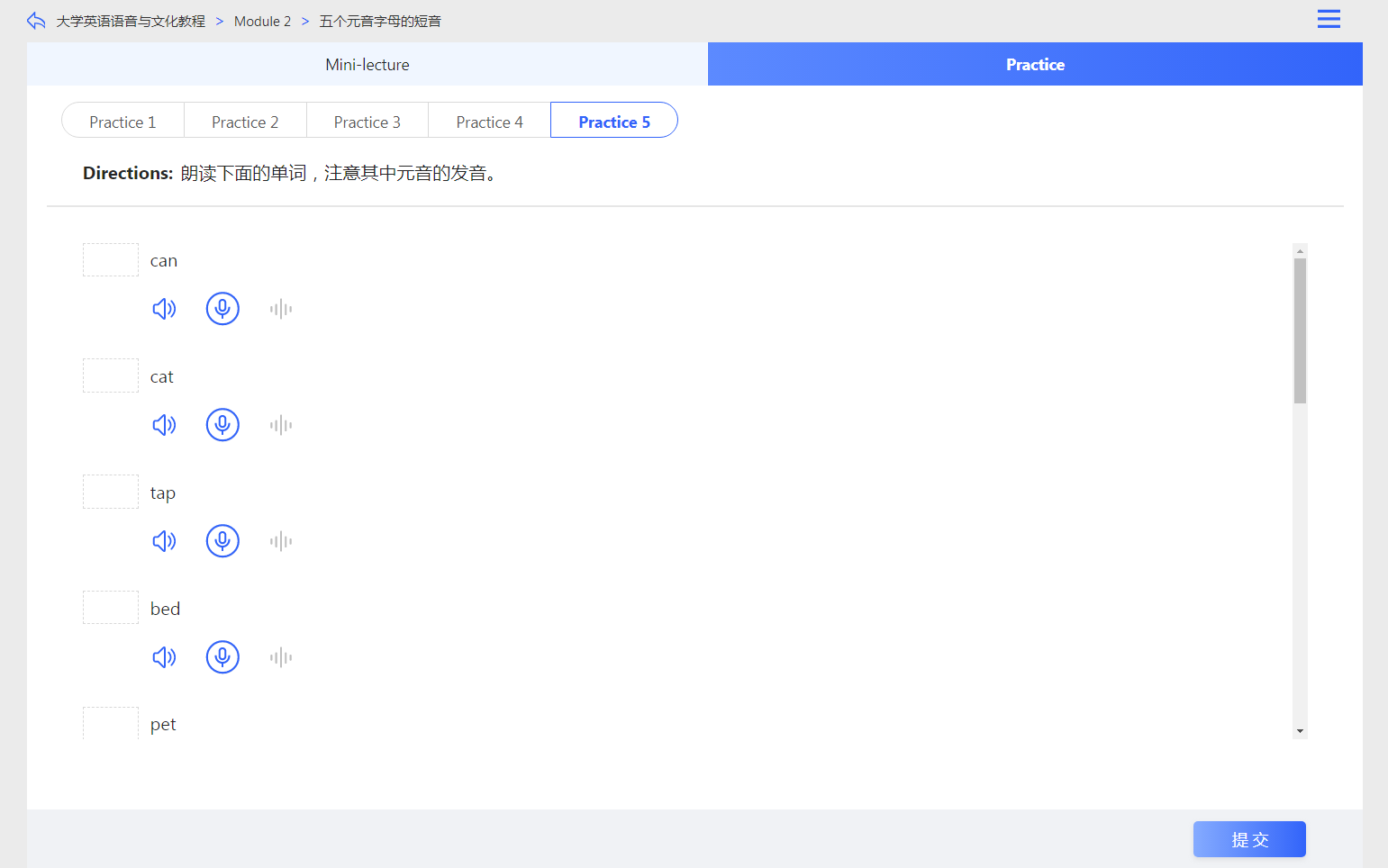This screenshot has height=868, width=1388.
Task: Record the word 'bed' using microphone
Action: 222,657
